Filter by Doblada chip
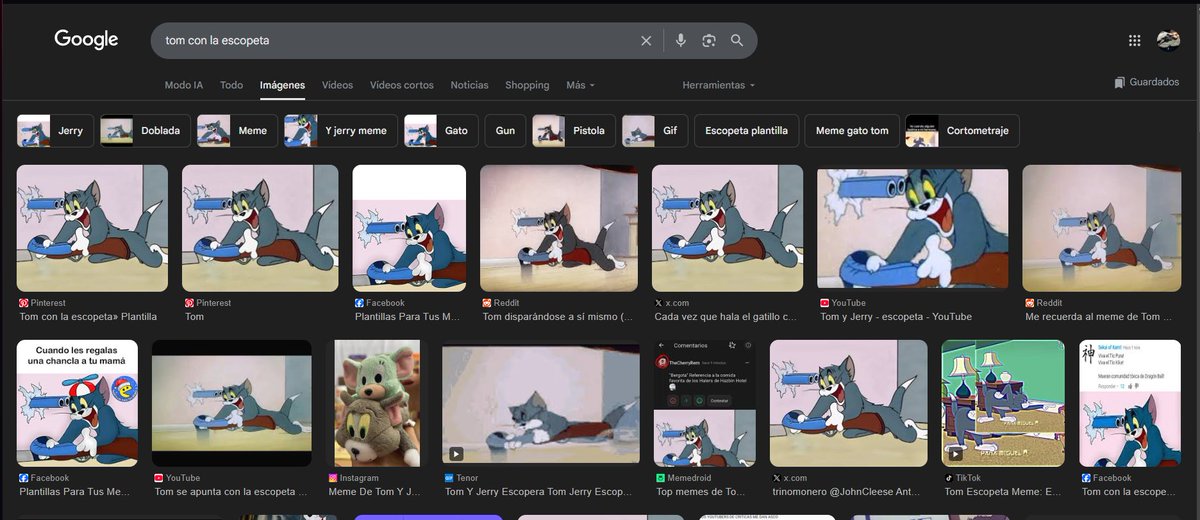 coord(145,131)
